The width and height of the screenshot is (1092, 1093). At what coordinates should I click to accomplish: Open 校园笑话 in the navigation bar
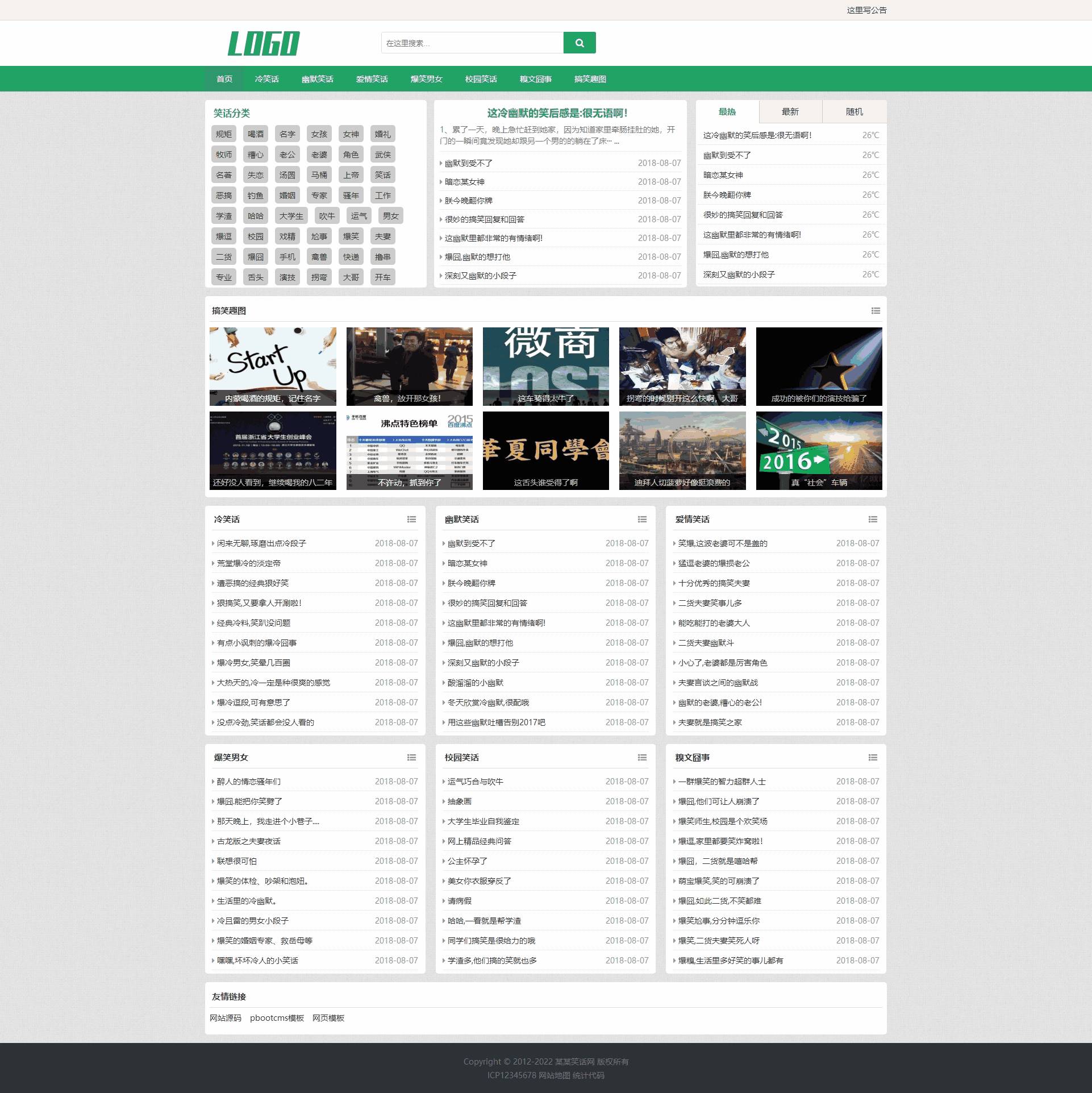[x=481, y=79]
